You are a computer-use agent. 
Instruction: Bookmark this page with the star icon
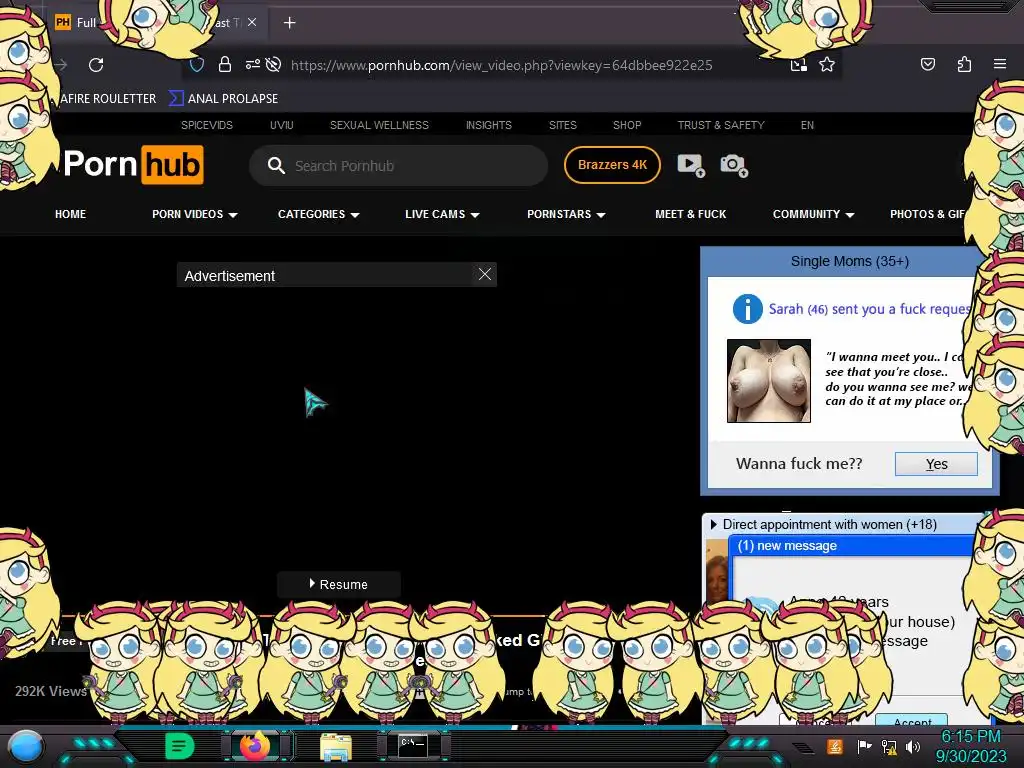click(827, 64)
